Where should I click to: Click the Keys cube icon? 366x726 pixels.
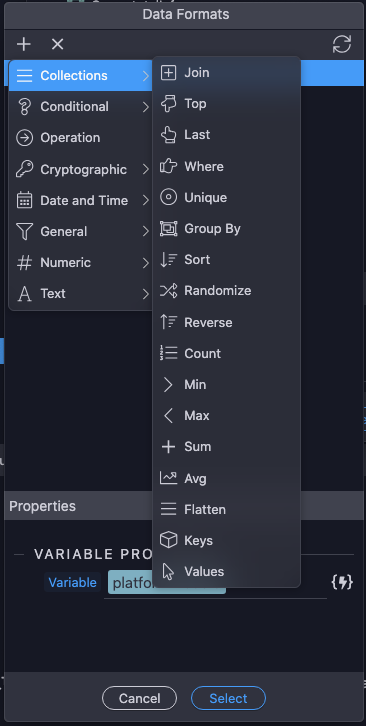[x=168, y=540]
